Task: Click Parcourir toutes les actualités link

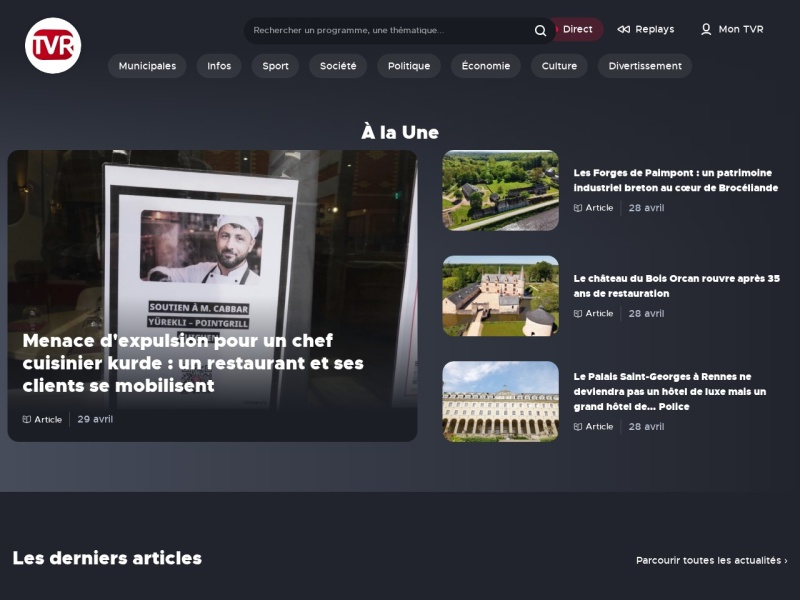Action: pyautogui.click(x=712, y=560)
